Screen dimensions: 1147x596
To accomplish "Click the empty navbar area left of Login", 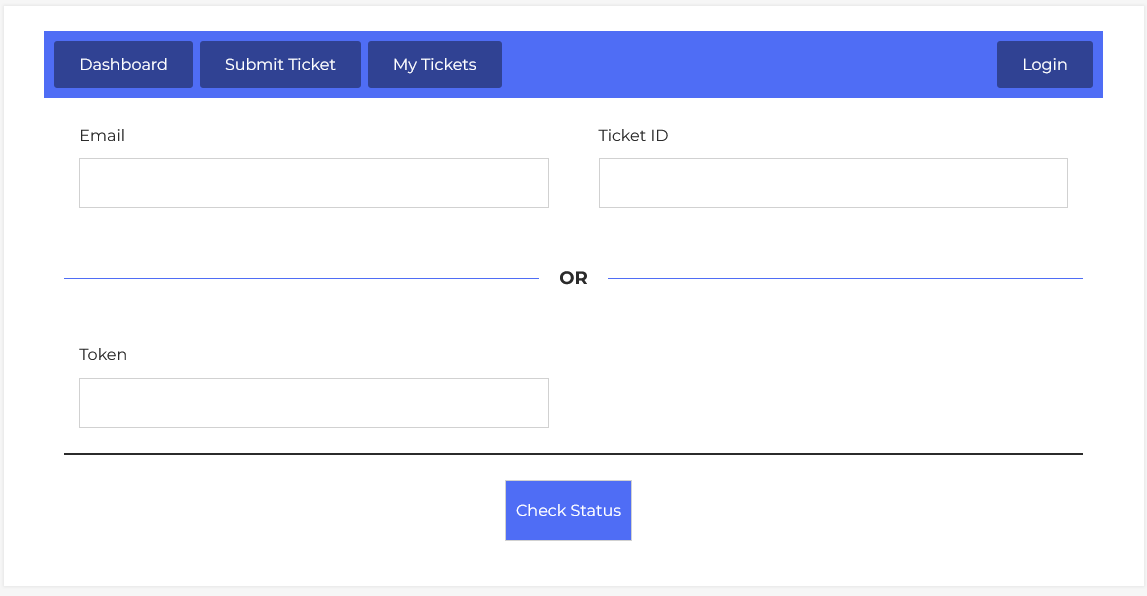I will pyautogui.click(x=750, y=64).
